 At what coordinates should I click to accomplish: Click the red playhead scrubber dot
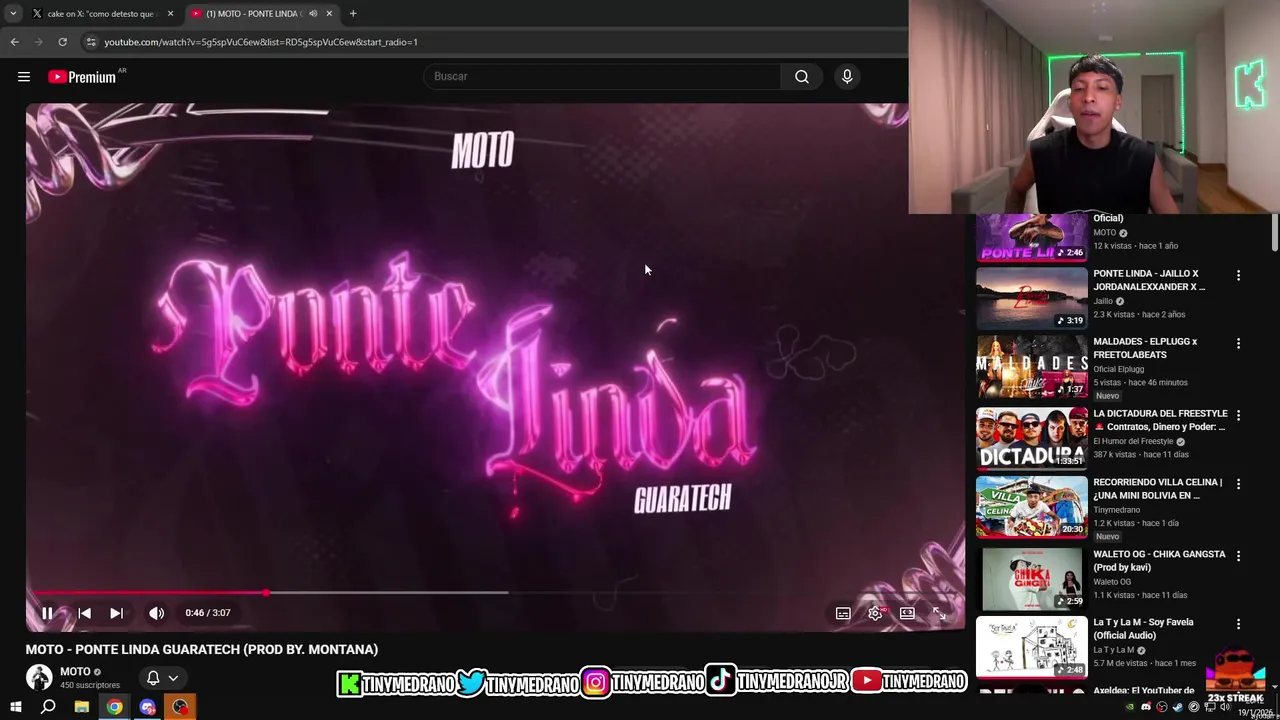266,593
